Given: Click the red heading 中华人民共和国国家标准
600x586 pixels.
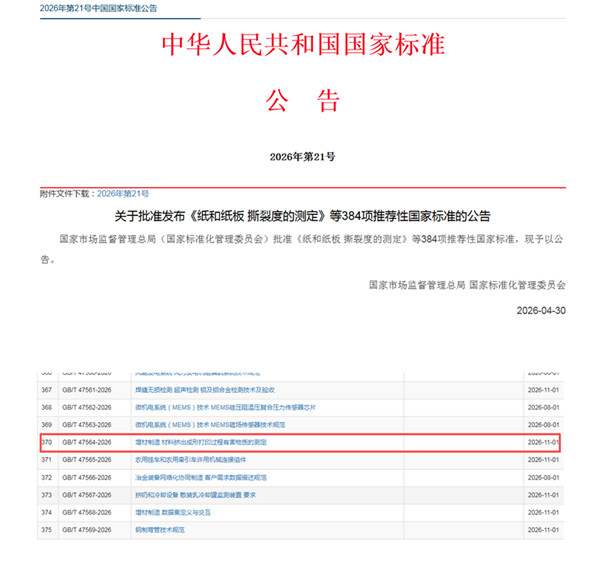Looking at the screenshot, I should pos(303,44).
